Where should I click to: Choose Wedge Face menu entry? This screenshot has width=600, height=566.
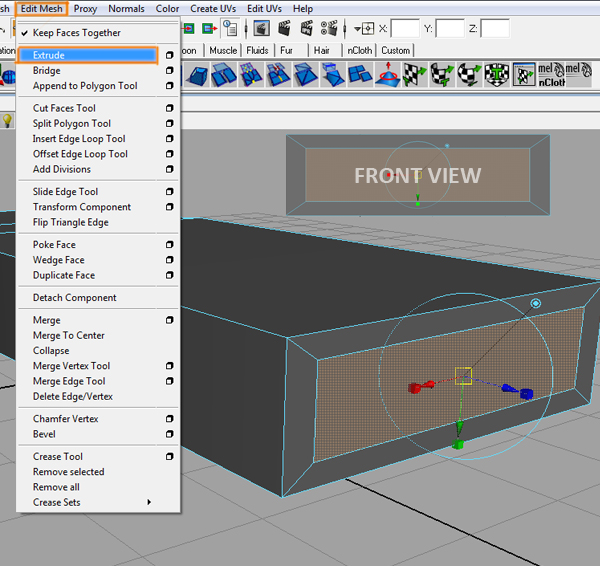(59, 260)
